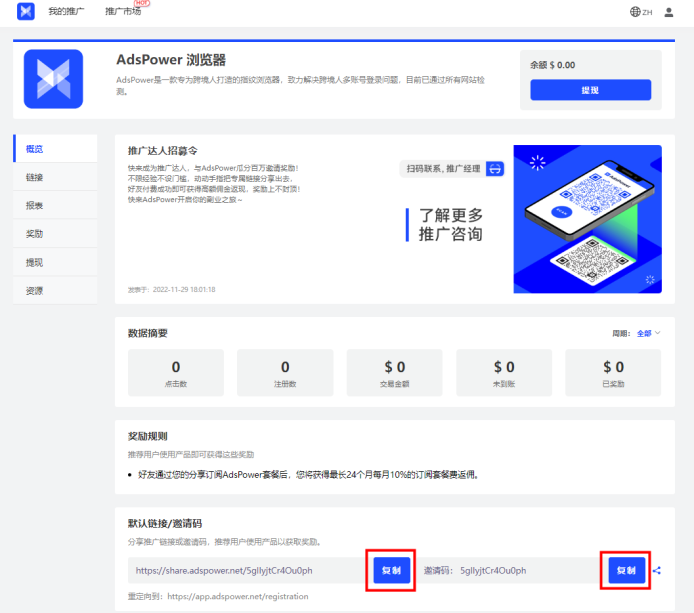Image resolution: width=694 pixels, height=613 pixels.
Task: Click the 奖励规则 section heading
Action: [148, 436]
